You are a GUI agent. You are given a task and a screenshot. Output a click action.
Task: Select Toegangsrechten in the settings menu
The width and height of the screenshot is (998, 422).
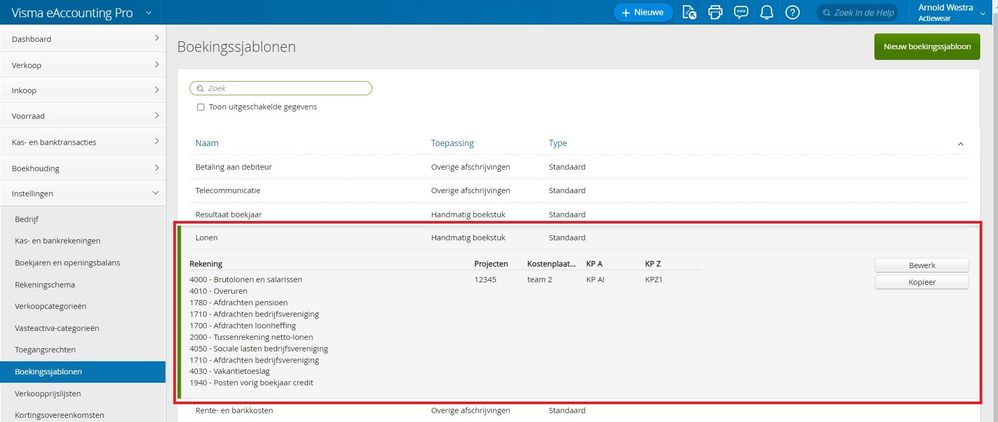point(45,349)
